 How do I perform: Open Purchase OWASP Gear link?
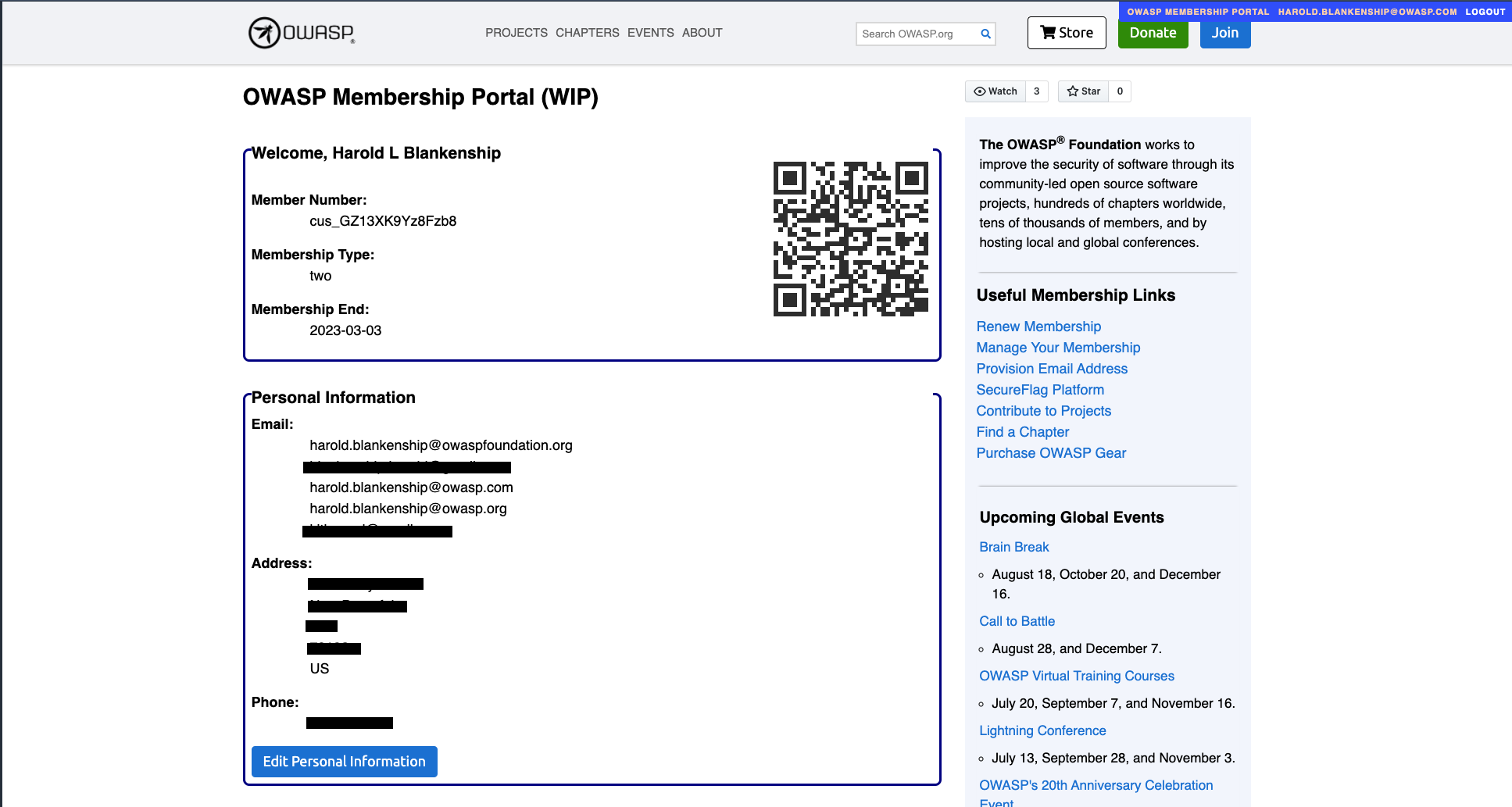[1051, 453]
